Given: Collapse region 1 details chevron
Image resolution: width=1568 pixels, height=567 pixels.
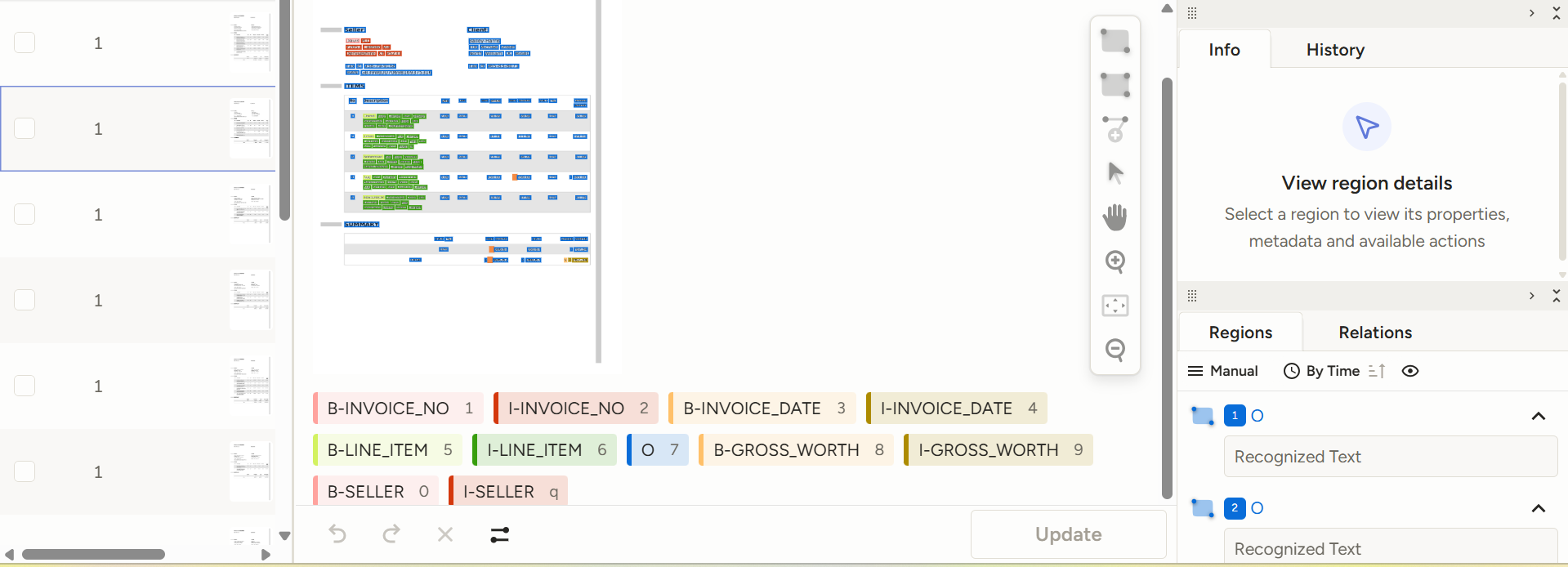Looking at the screenshot, I should pyautogui.click(x=1538, y=416).
